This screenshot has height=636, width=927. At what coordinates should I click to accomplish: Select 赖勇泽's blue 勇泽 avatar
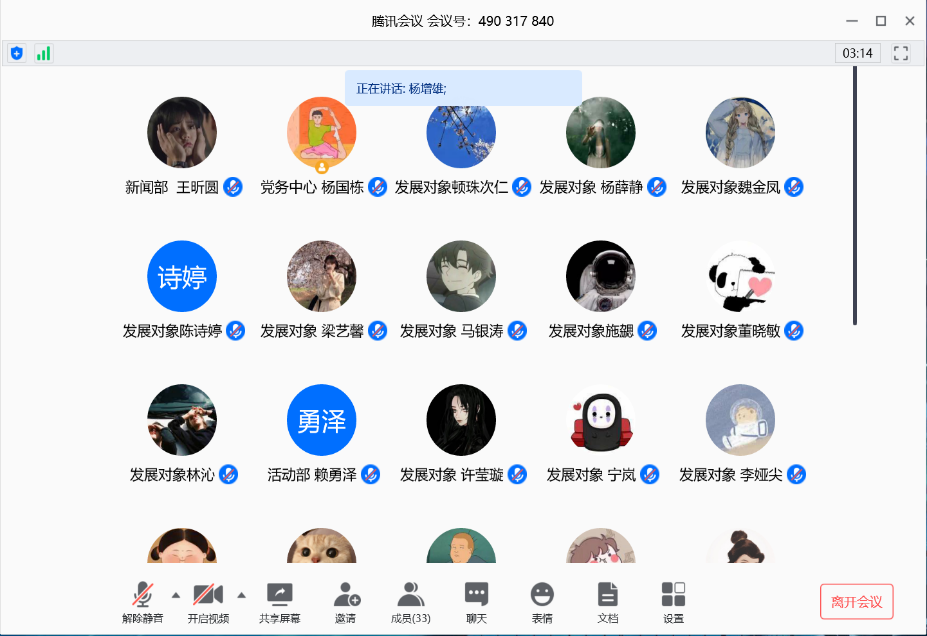coord(322,420)
